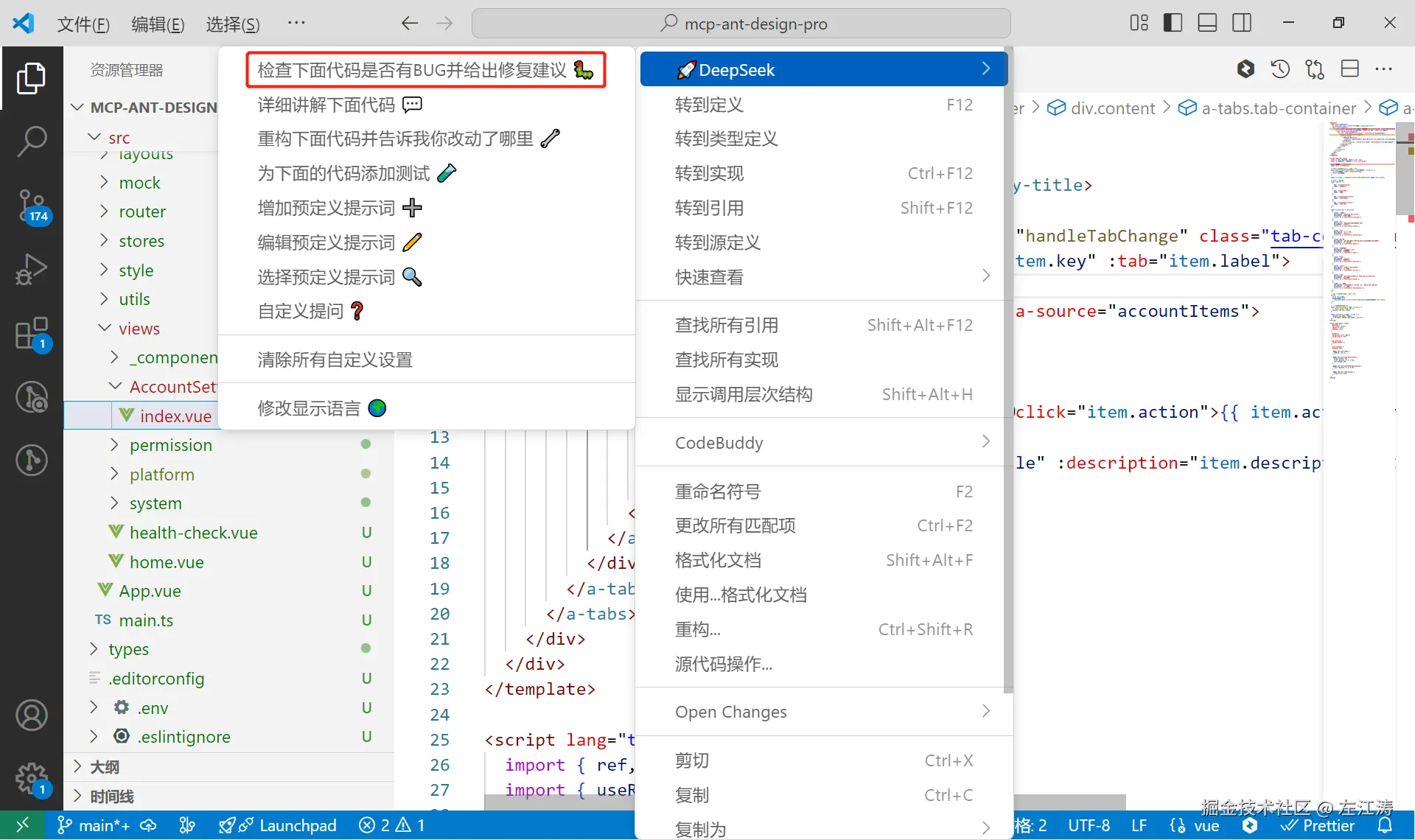1415x840 pixels.
Task: Toggle the Primary Side Bar visibility
Action: tap(1173, 23)
